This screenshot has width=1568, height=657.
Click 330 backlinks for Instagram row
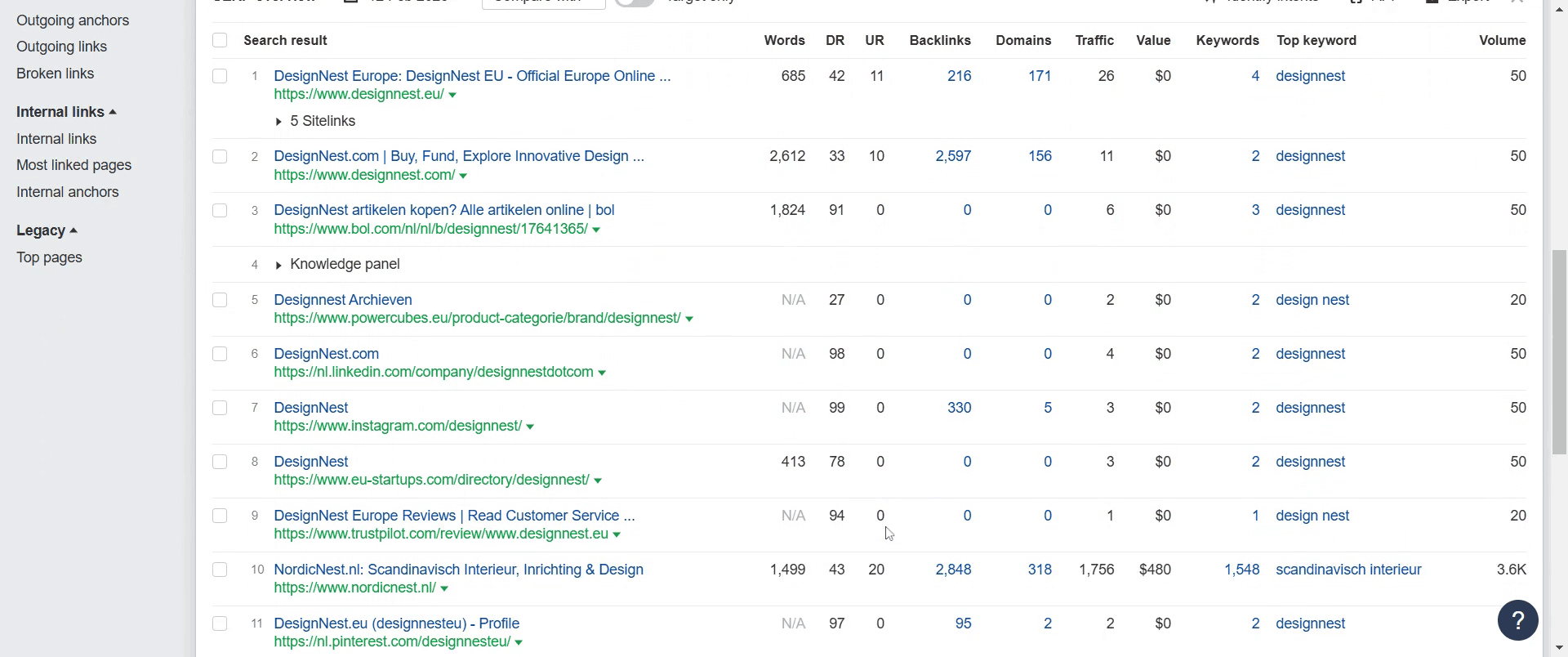[x=960, y=408]
